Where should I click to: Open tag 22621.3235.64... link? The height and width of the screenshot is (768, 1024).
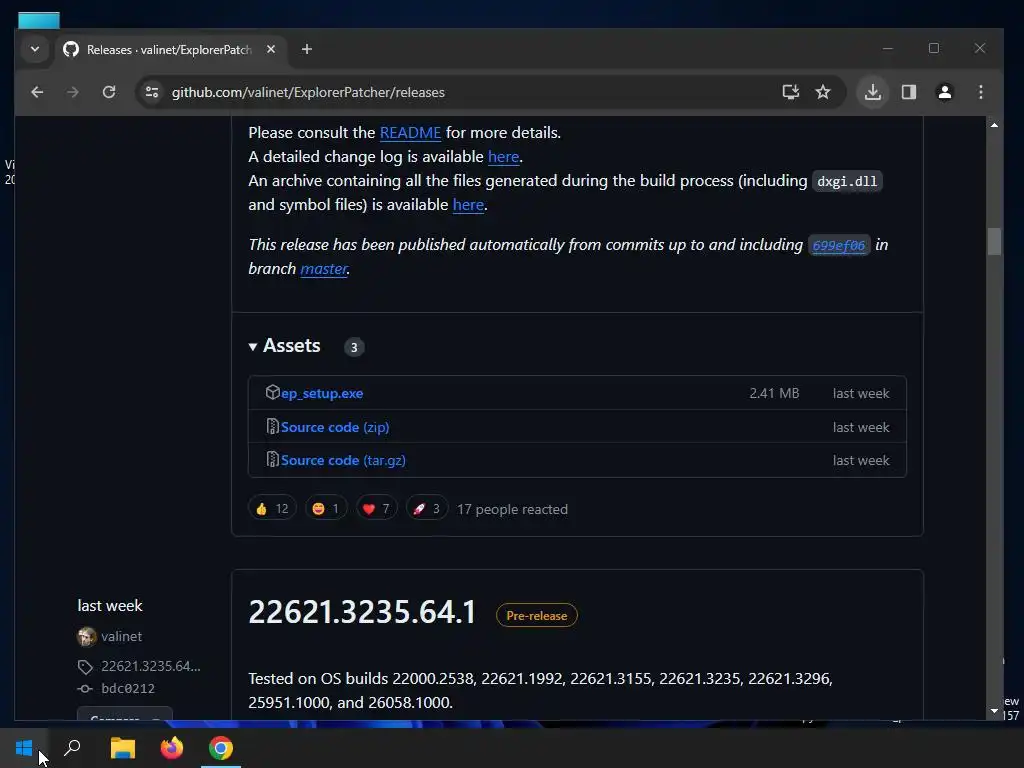point(151,666)
